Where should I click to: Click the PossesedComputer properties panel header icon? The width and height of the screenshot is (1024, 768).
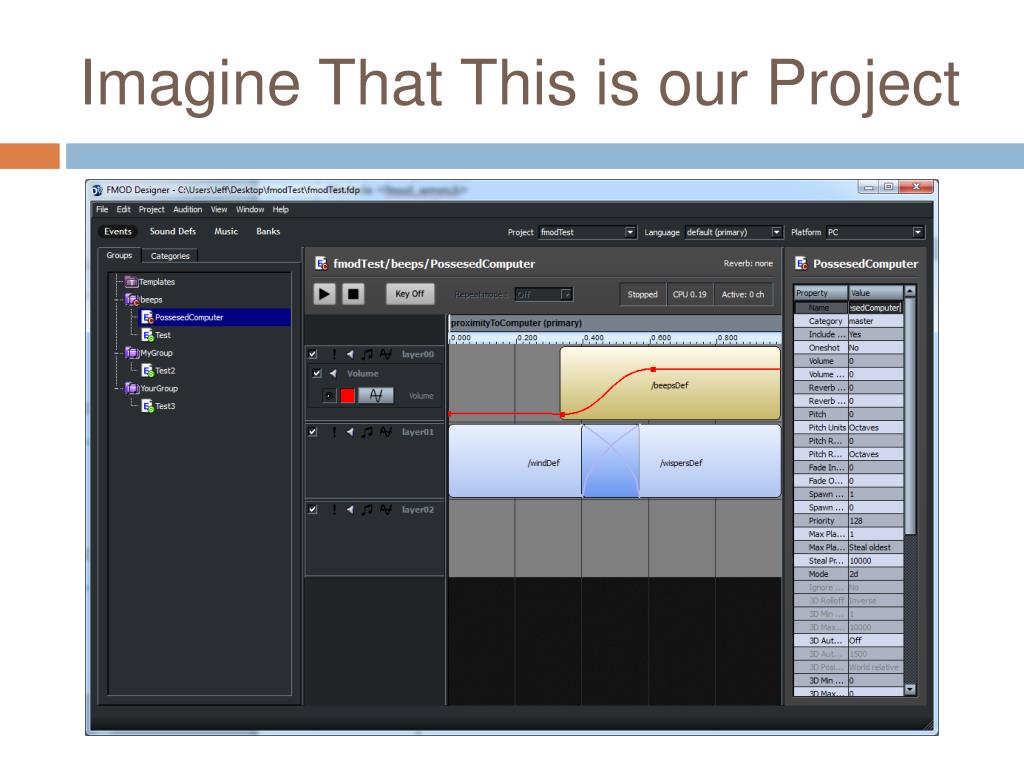coord(801,263)
